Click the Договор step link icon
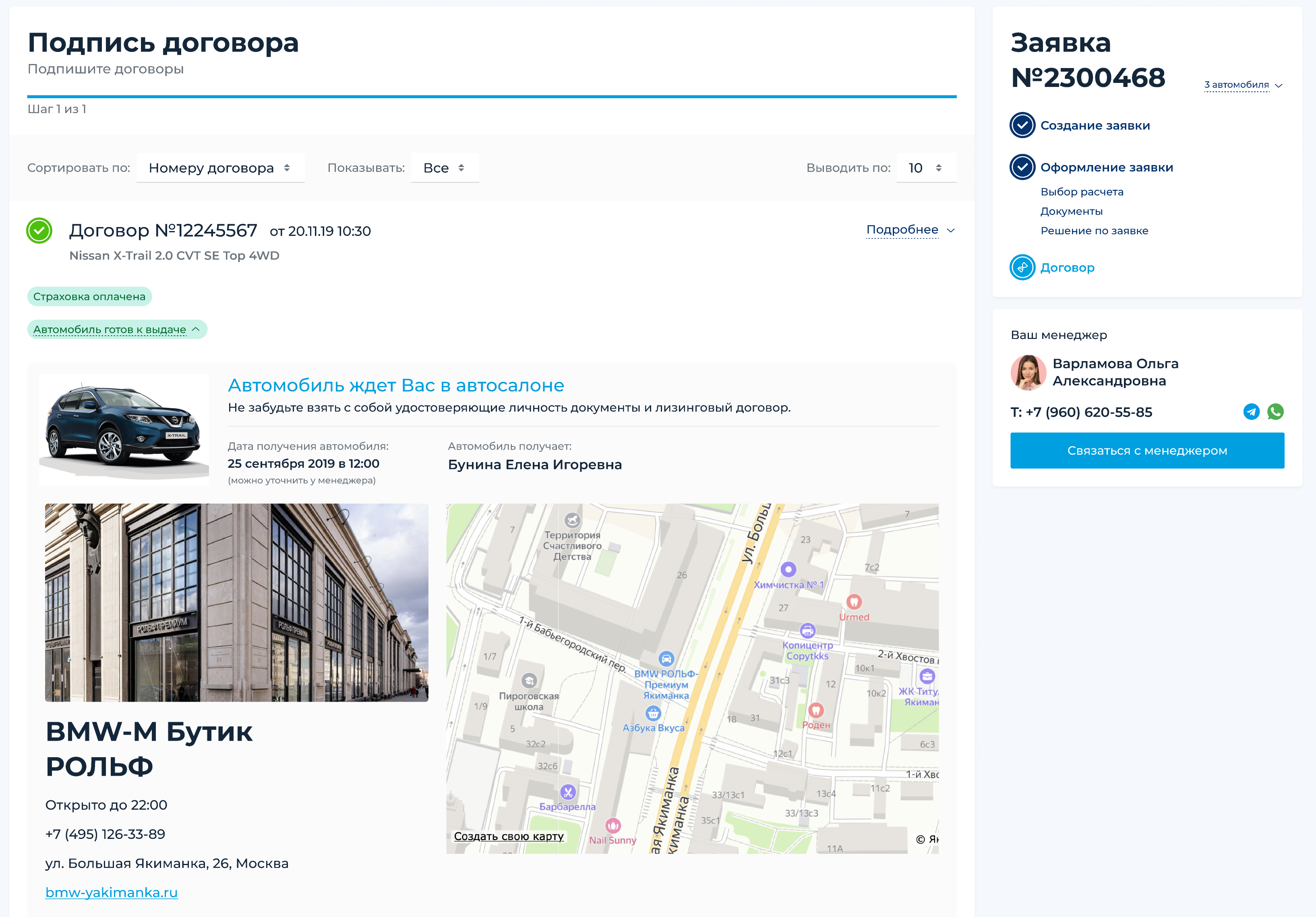The width and height of the screenshot is (1316, 917). point(1022,267)
